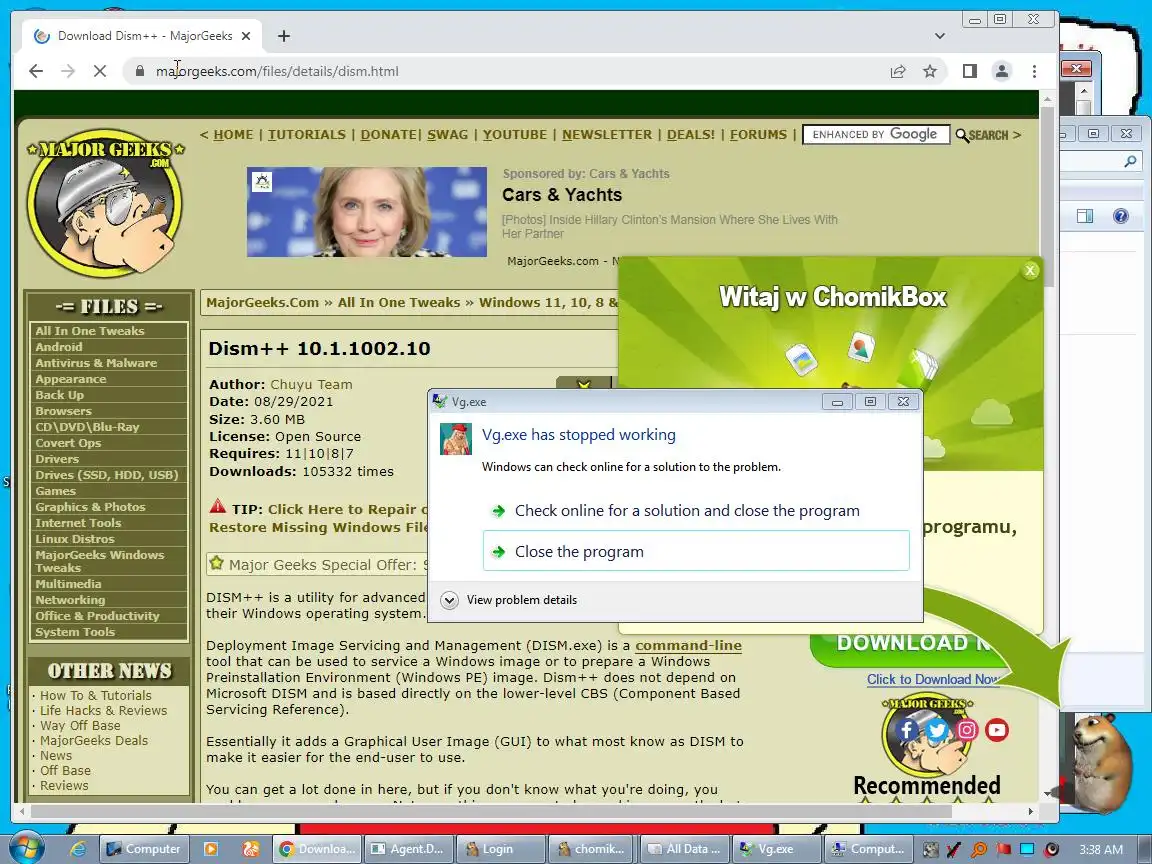
Task: Click help icon in background window
Action: [1120, 216]
